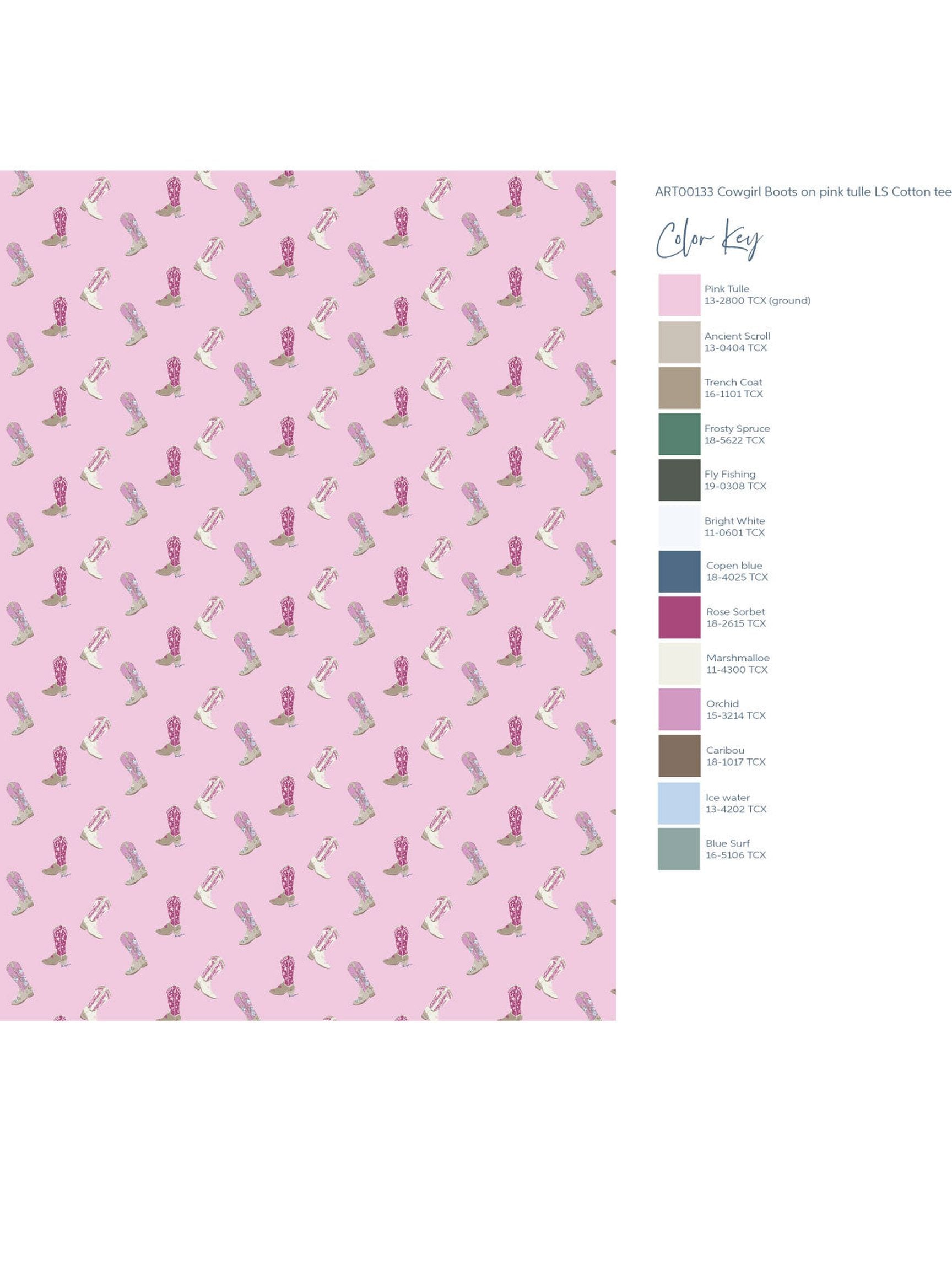Screen dimensions: 952x1270
Task: Click the '11-0601 TCX' code text
Action: [x=734, y=533]
